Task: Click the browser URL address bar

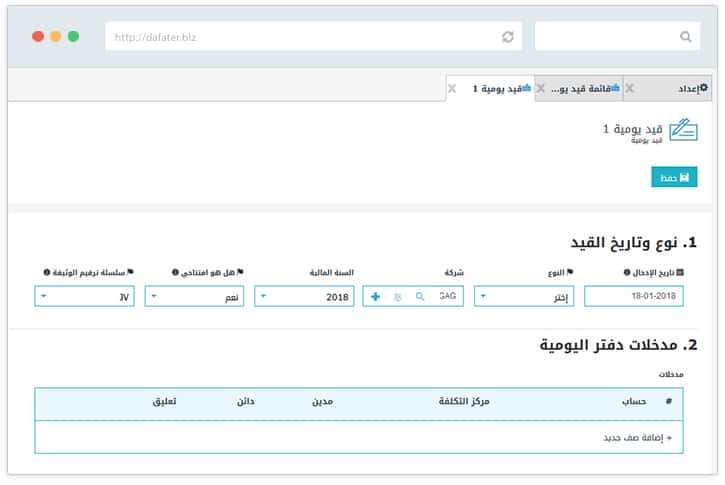Action: (300, 37)
